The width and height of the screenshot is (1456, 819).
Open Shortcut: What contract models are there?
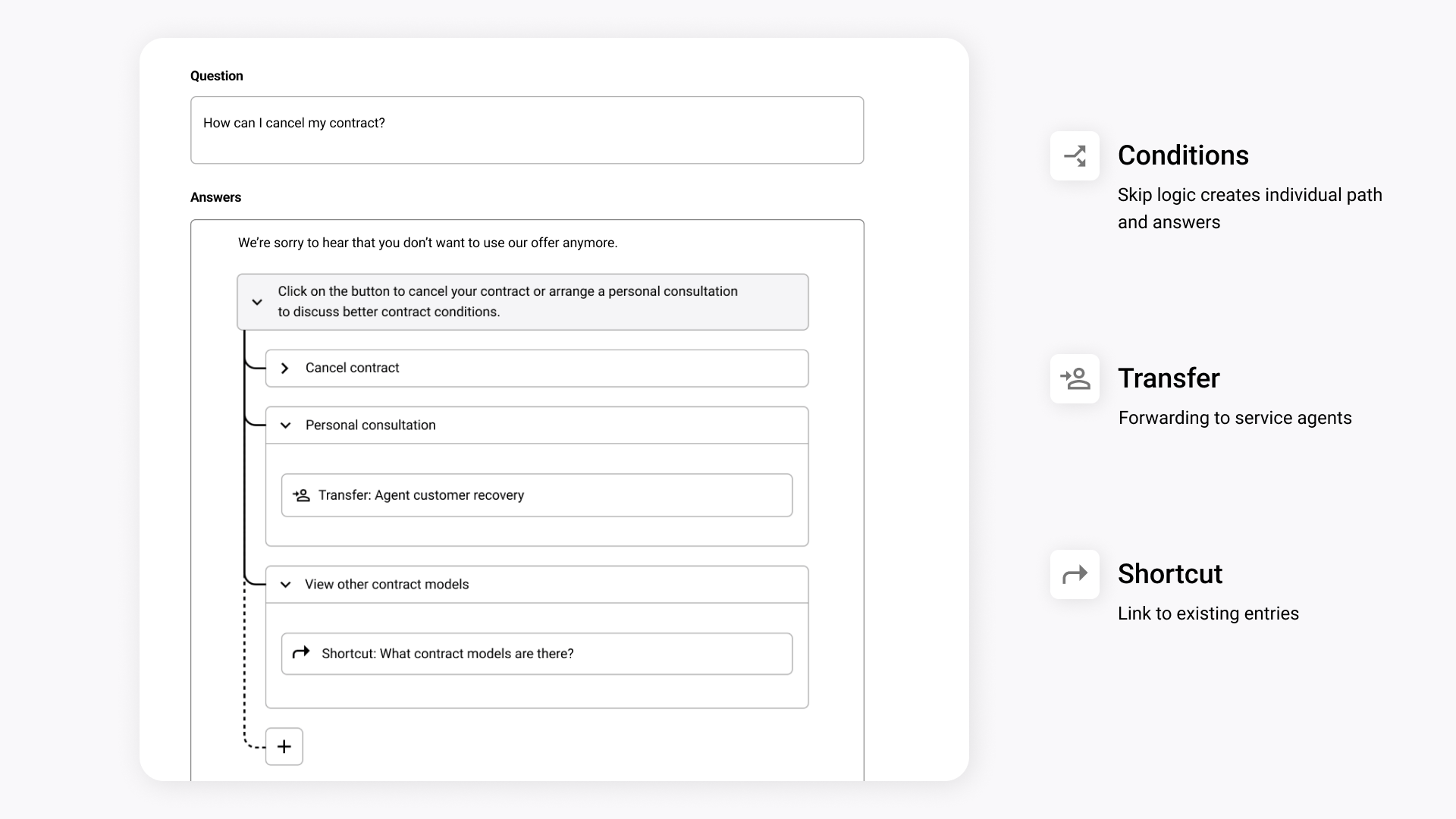point(537,654)
